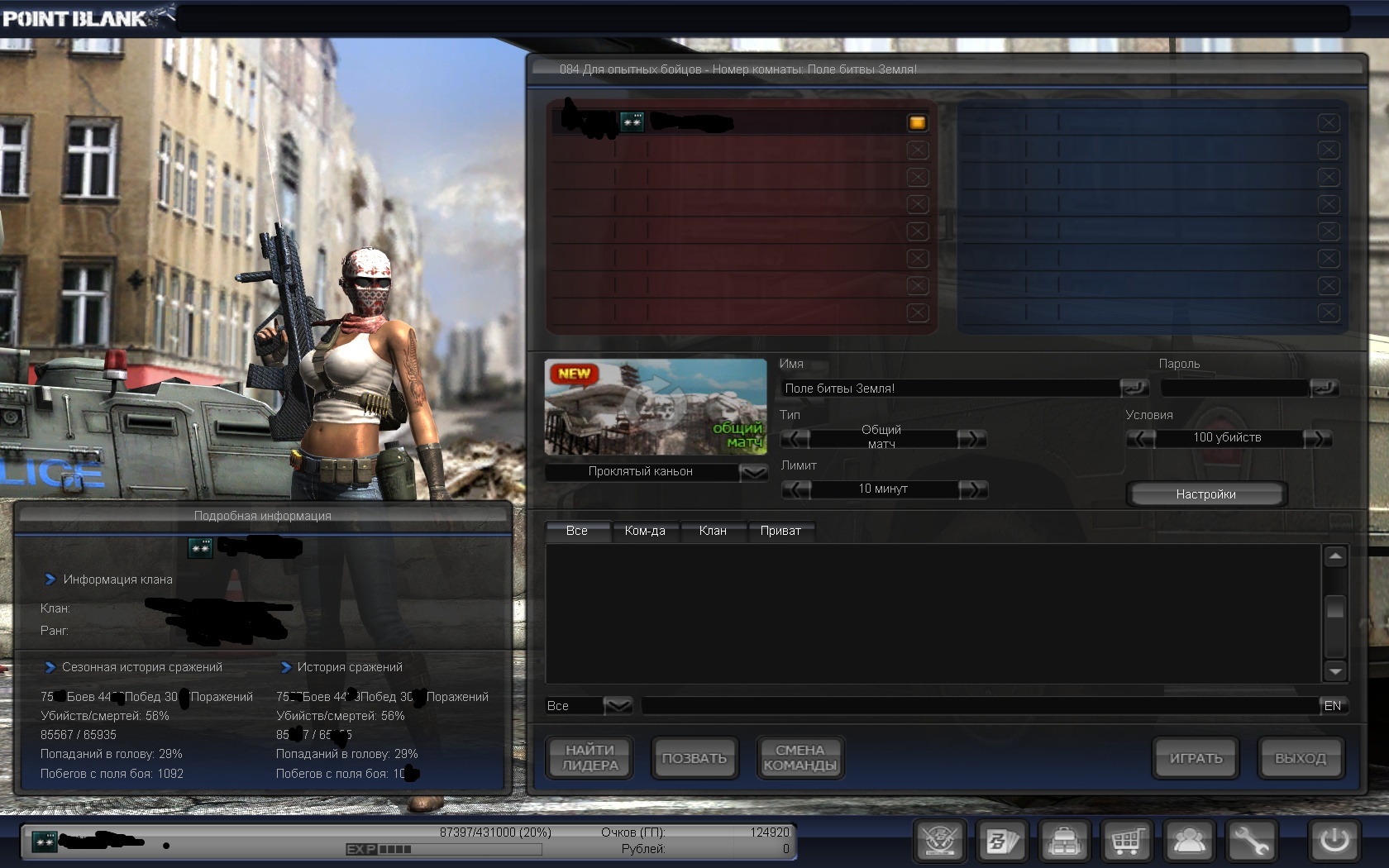This screenshot has width=1389, height=868.
Task: Click the blue arrow beside История сражений
Action: 286,667
